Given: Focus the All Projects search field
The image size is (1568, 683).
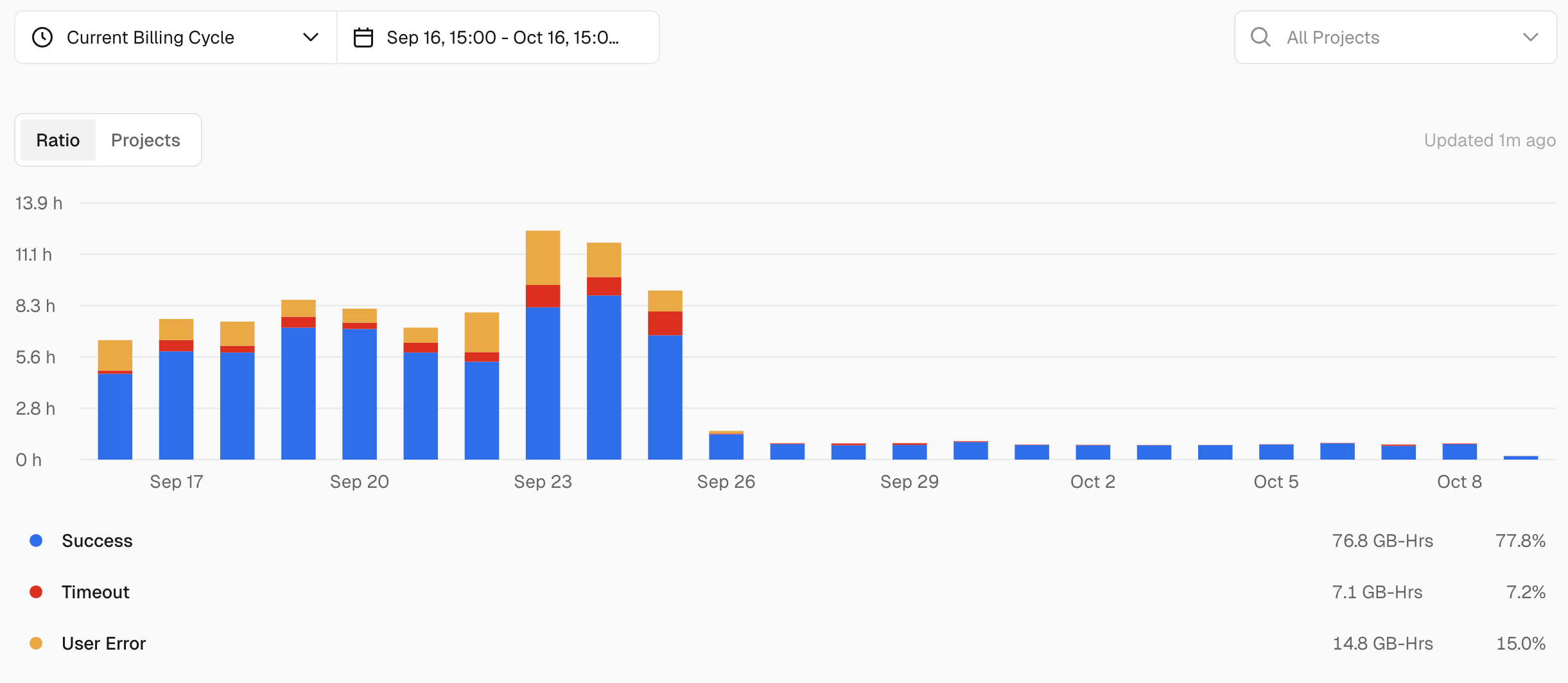Looking at the screenshot, I should pos(1396,37).
